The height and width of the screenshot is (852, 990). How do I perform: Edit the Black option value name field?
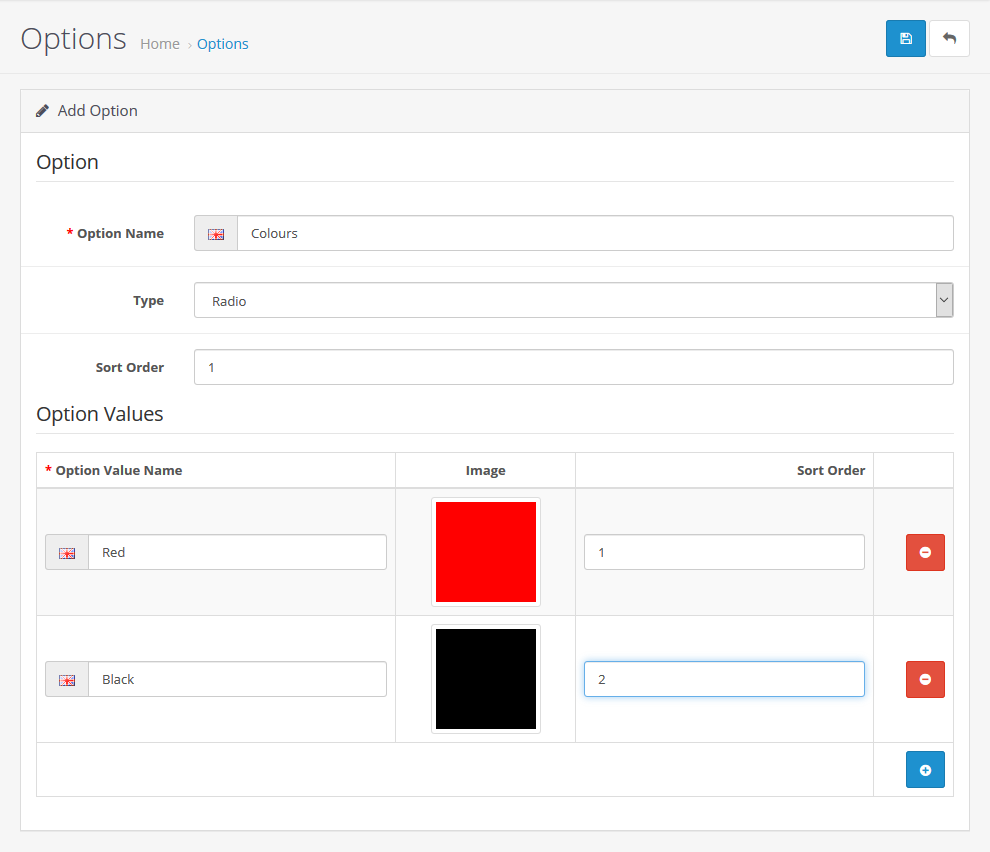pyautogui.click(x=237, y=679)
